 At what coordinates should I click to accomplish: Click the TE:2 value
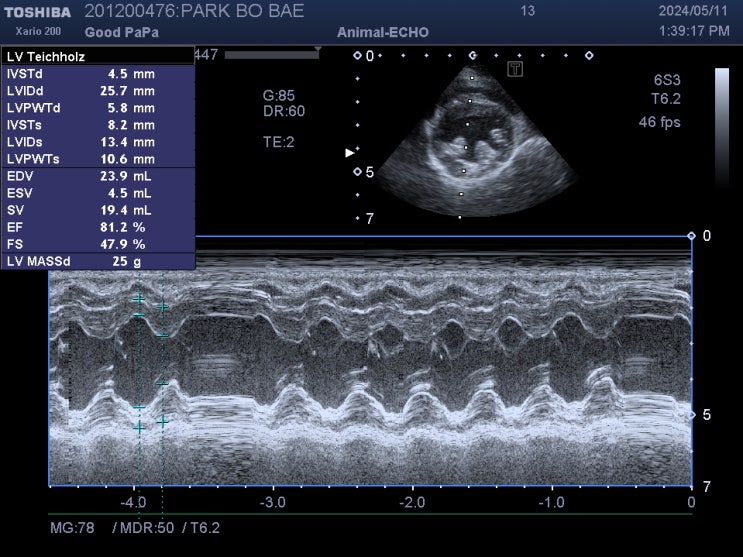tap(279, 142)
